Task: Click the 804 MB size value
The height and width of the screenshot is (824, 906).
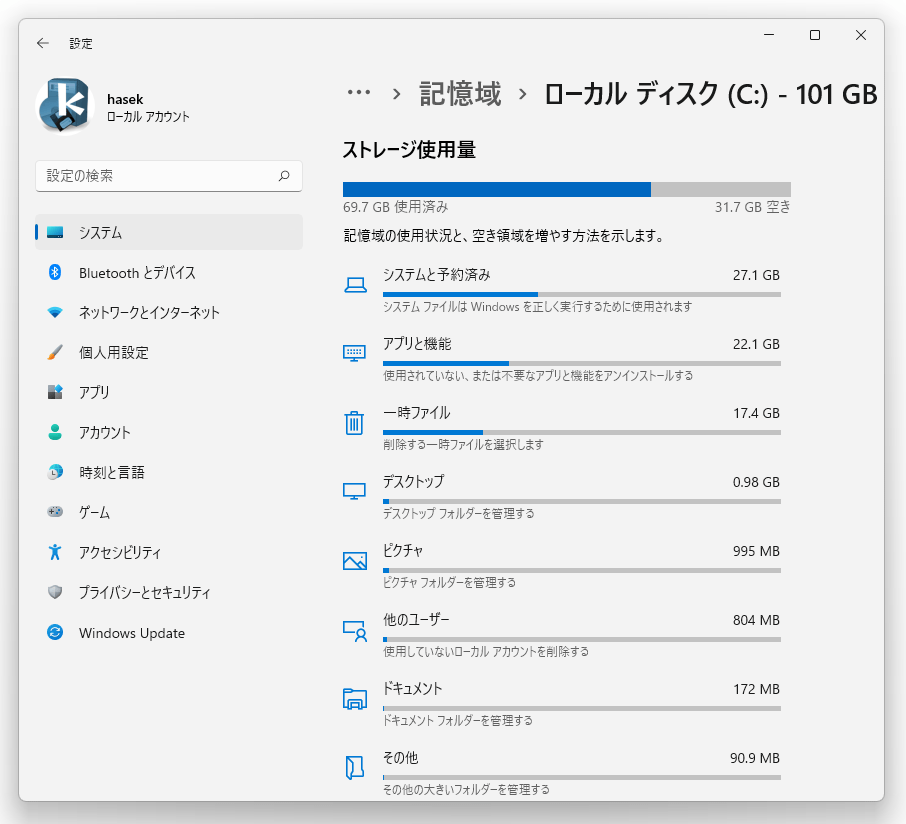Action: pos(756,620)
